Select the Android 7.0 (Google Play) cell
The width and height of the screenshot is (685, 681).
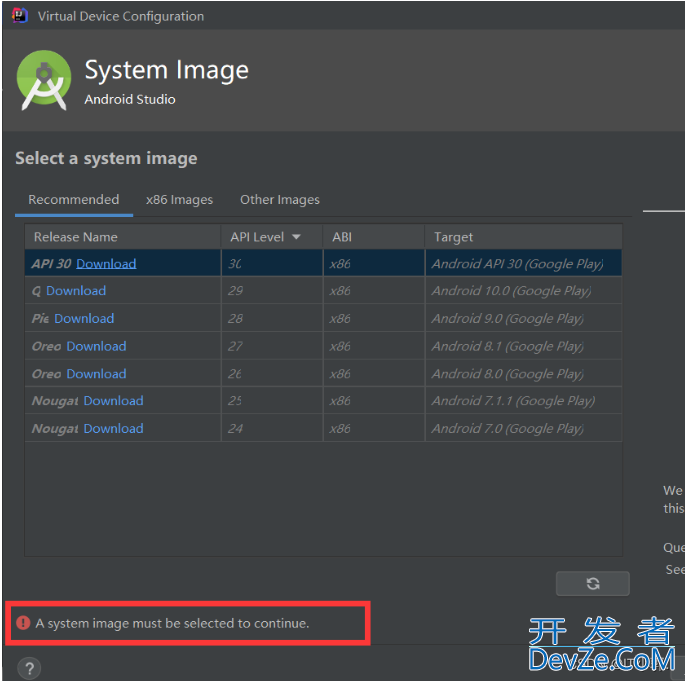coord(523,428)
